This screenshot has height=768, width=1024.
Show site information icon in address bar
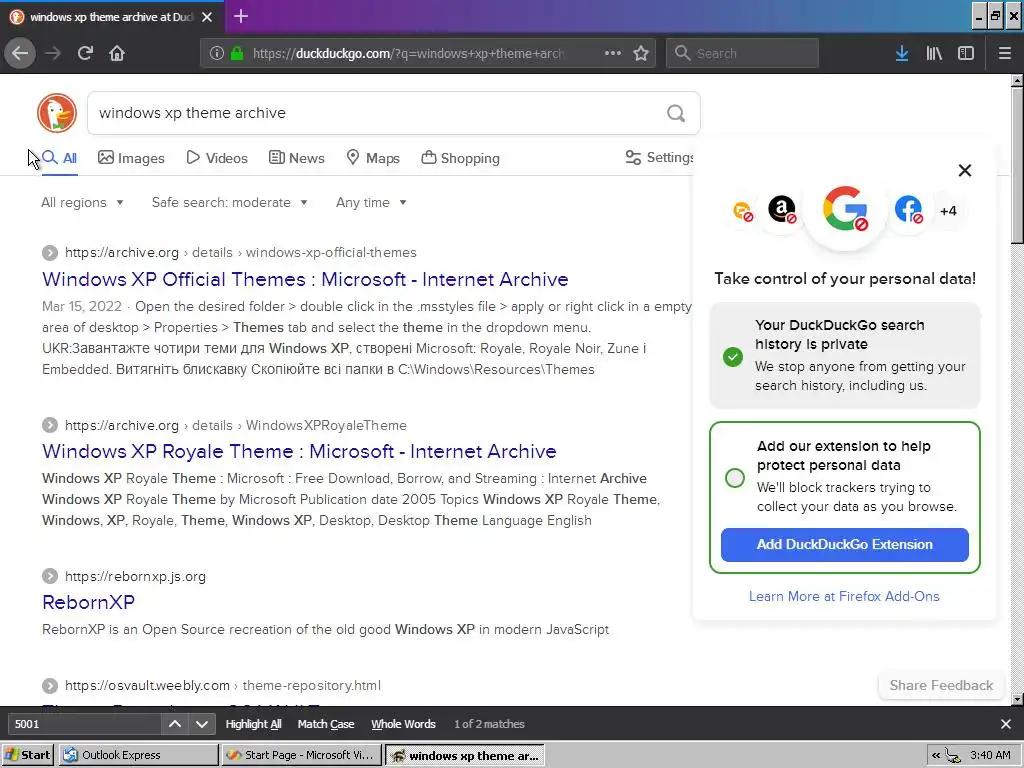(x=216, y=53)
